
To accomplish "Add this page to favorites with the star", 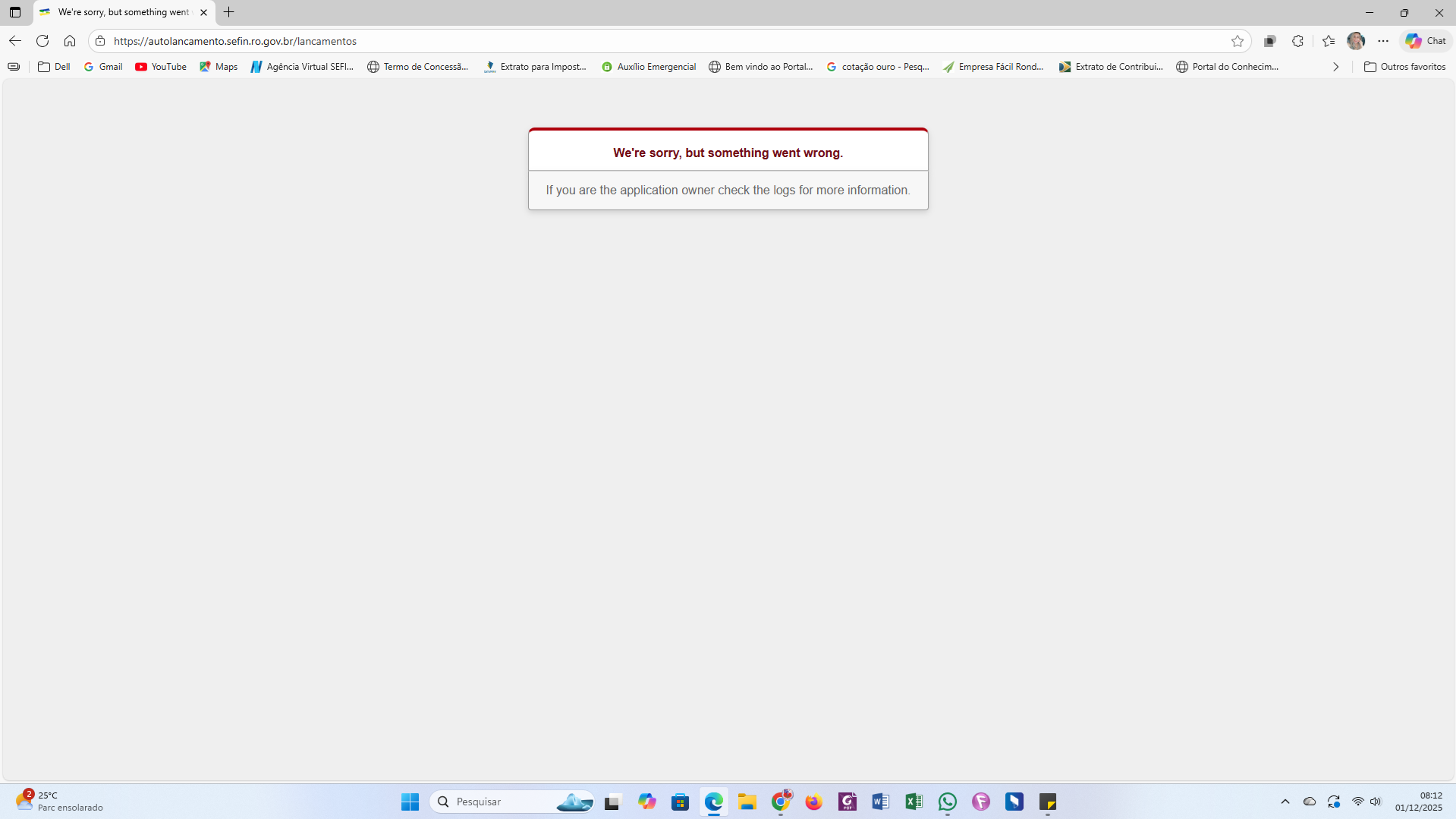I will click(1237, 41).
